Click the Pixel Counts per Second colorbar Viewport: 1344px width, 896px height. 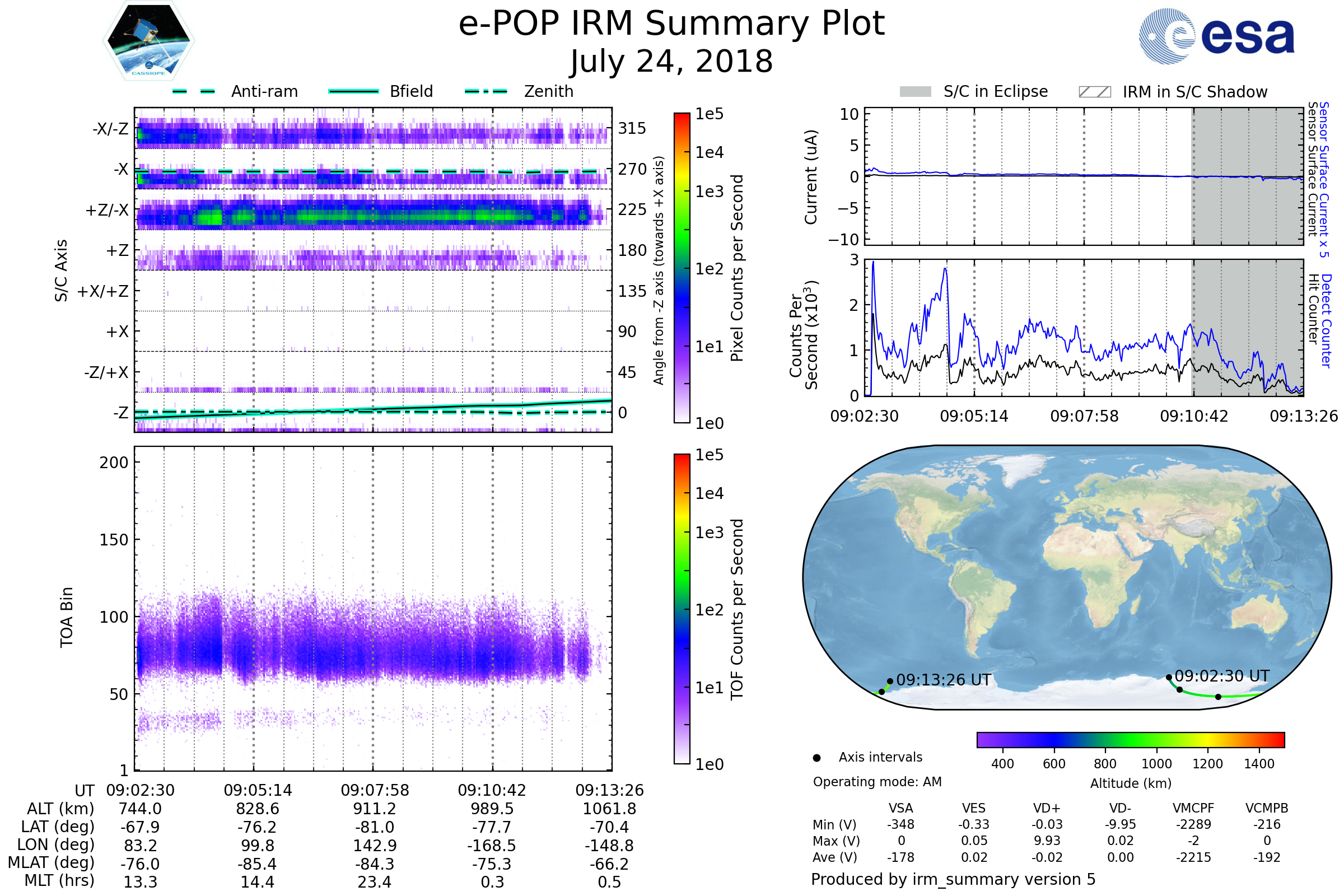tap(682, 268)
